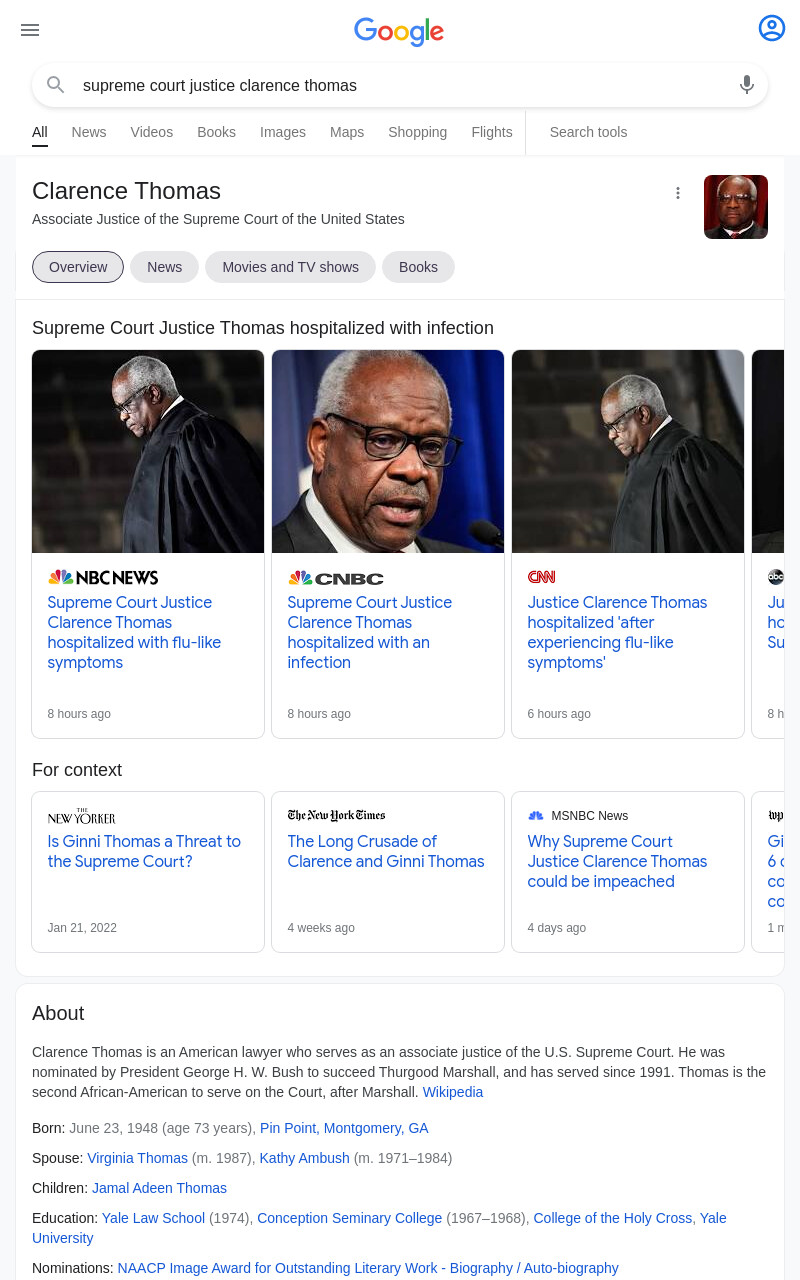Open Clarence Thomas portrait thumbnail
This screenshot has height=1280, width=800.
[x=736, y=207]
